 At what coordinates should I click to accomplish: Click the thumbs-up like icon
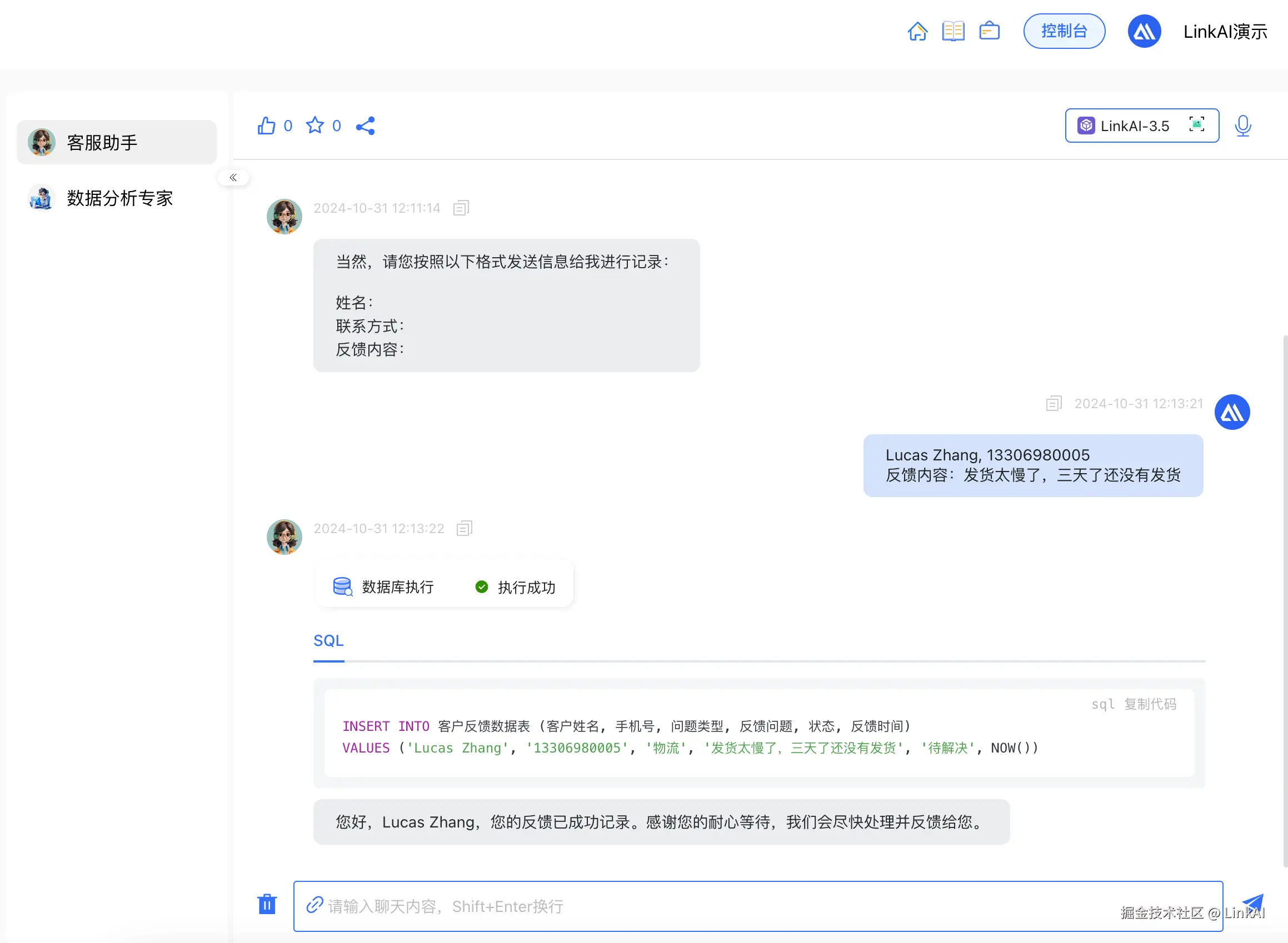pyautogui.click(x=267, y=126)
